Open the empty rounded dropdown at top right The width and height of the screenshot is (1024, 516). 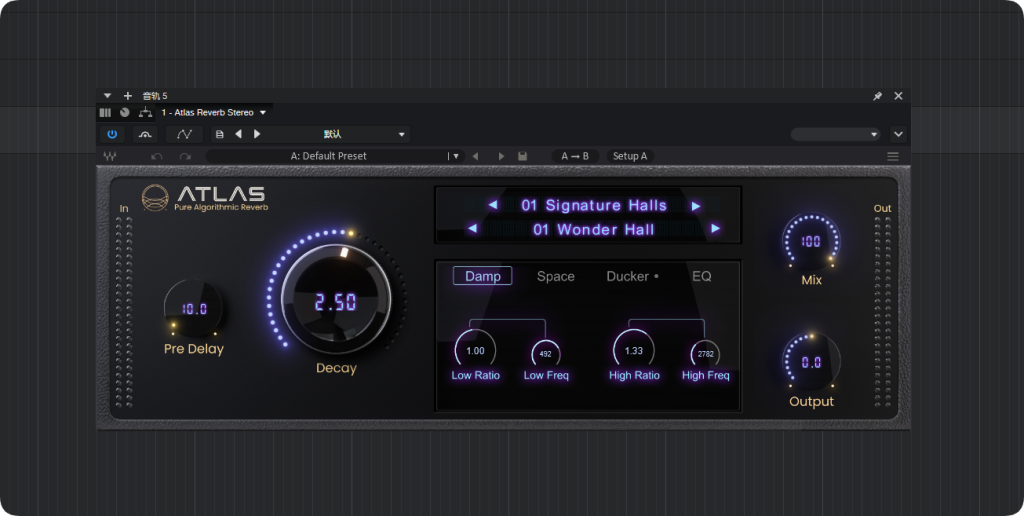835,135
